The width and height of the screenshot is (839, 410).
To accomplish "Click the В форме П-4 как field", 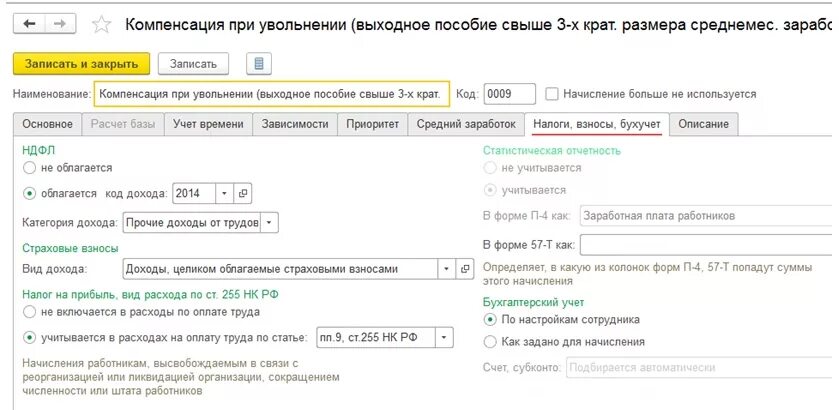I will click(x=706, y=216).
